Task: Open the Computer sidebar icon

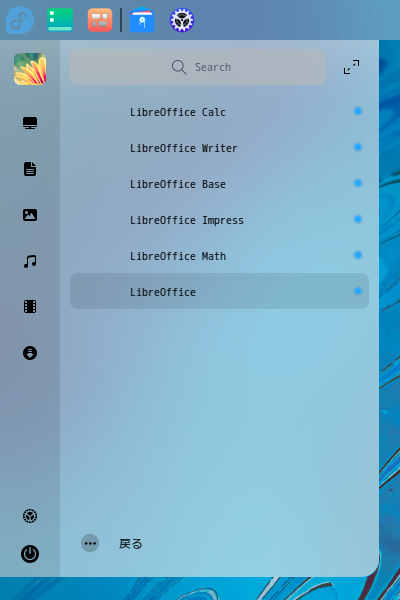Action: 30,123
